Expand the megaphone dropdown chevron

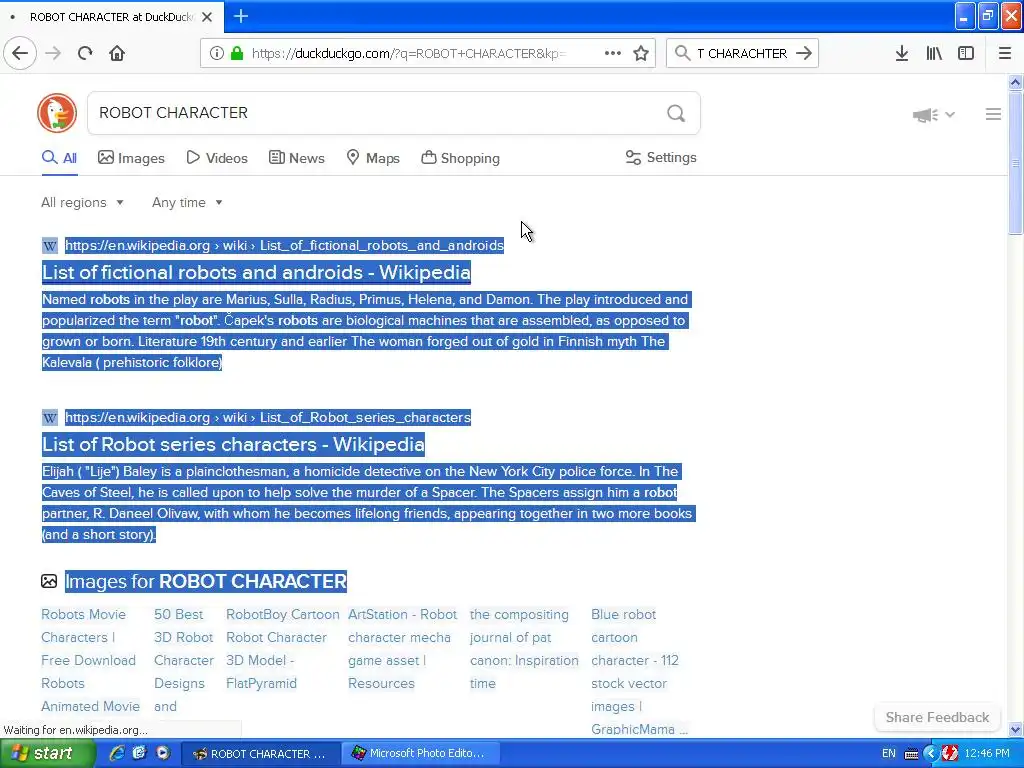[x=950, y=114]
